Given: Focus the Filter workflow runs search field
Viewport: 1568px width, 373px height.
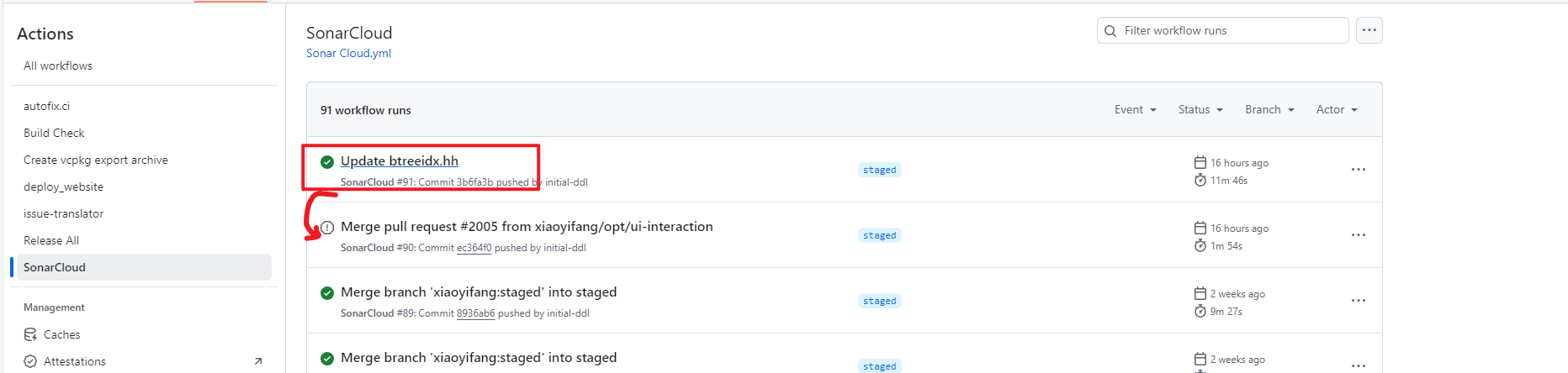Looking at the screenshot, I should click(1222, 30).
